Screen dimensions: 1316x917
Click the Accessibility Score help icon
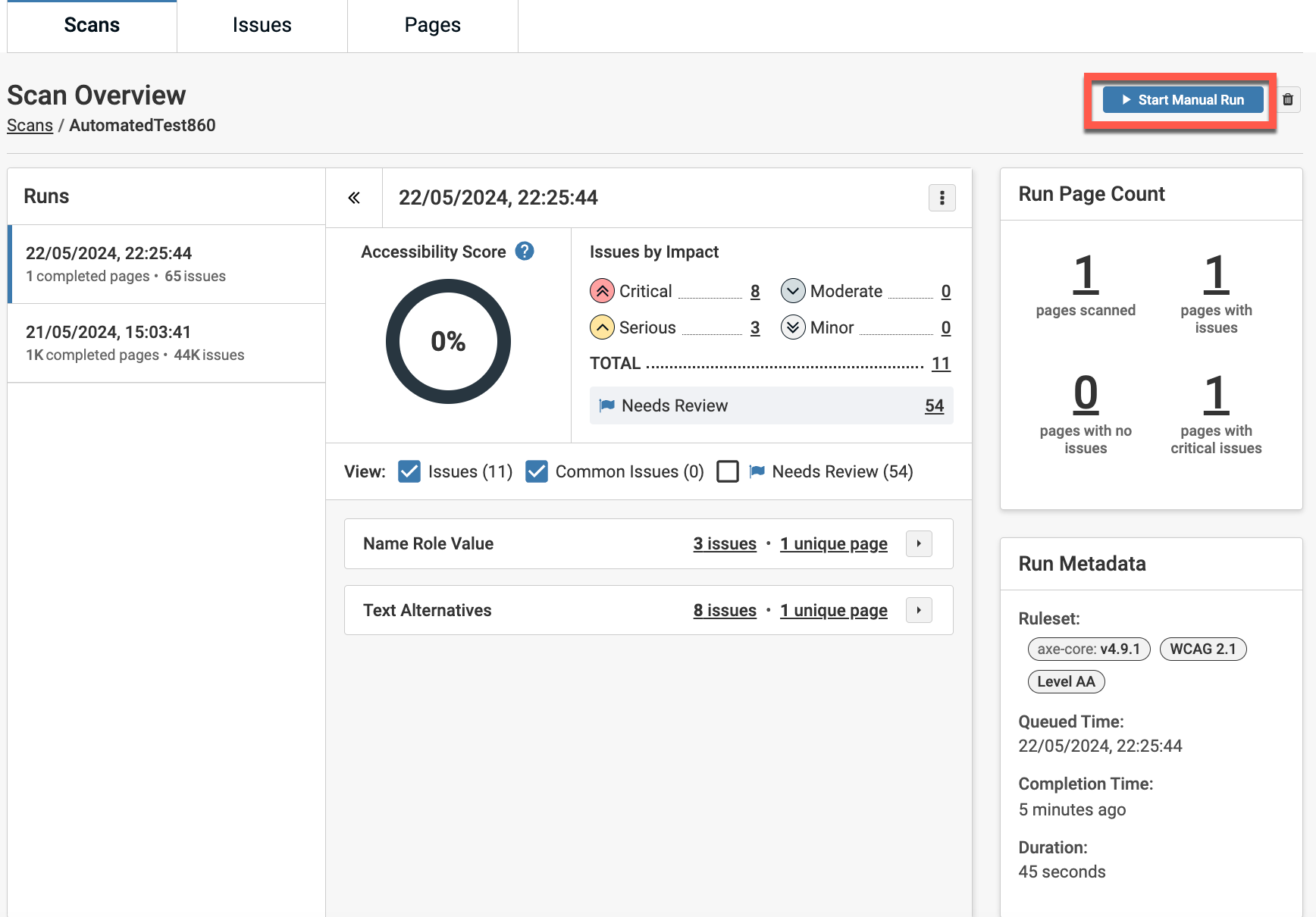click(x=525, y=252)
